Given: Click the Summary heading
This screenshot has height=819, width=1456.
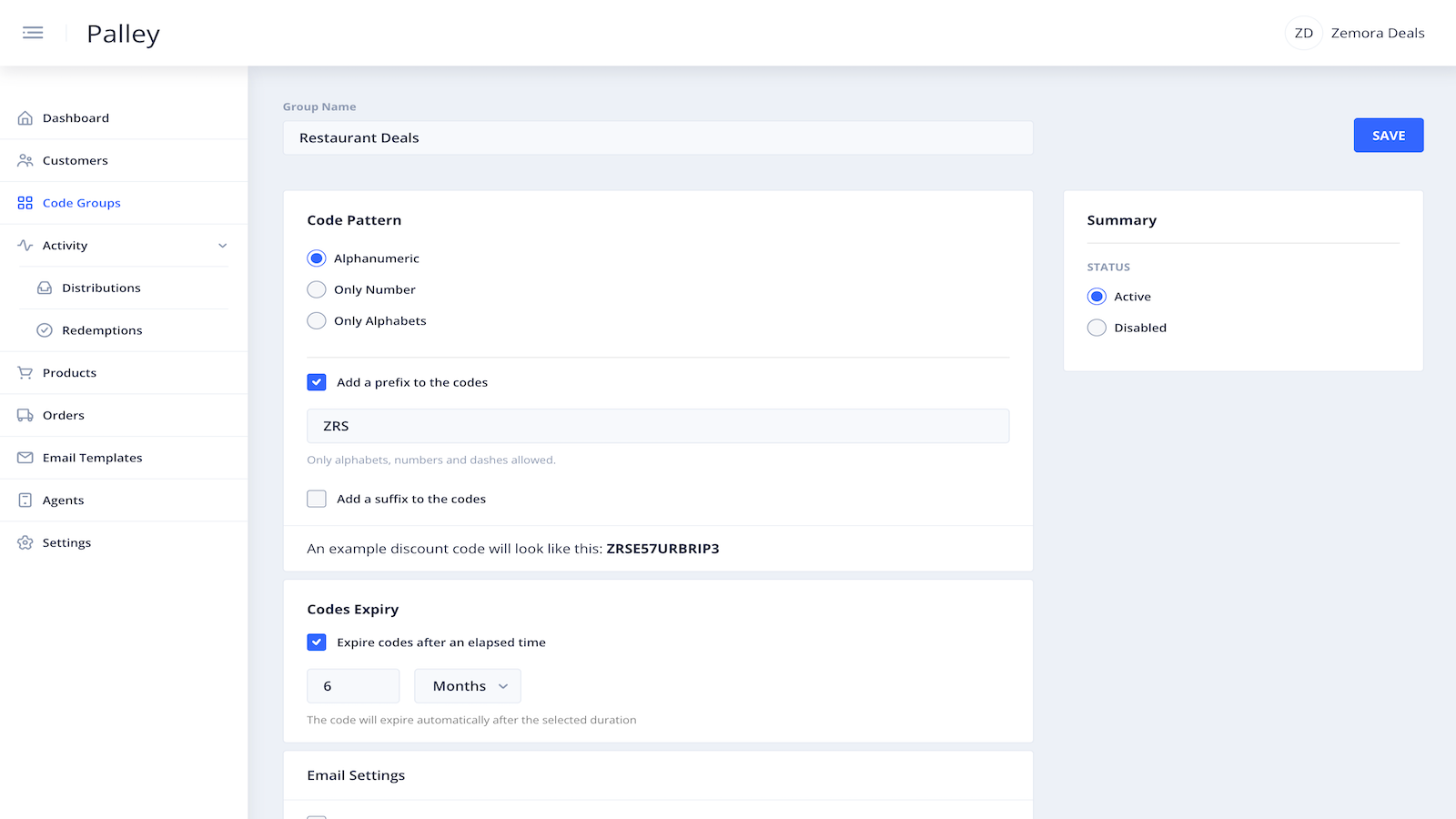Looking at the screenshot, I should pos(1122,220).
